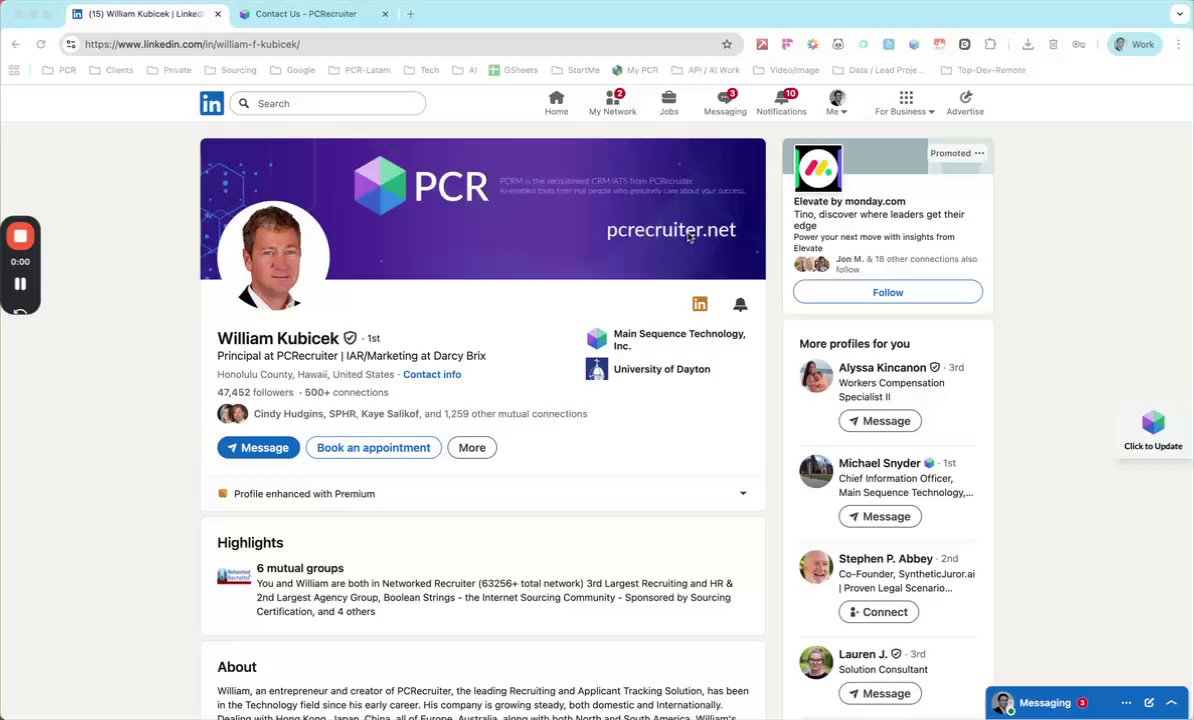
Task: Open Alyssa Kincanon's profile name
Action: 882,368
